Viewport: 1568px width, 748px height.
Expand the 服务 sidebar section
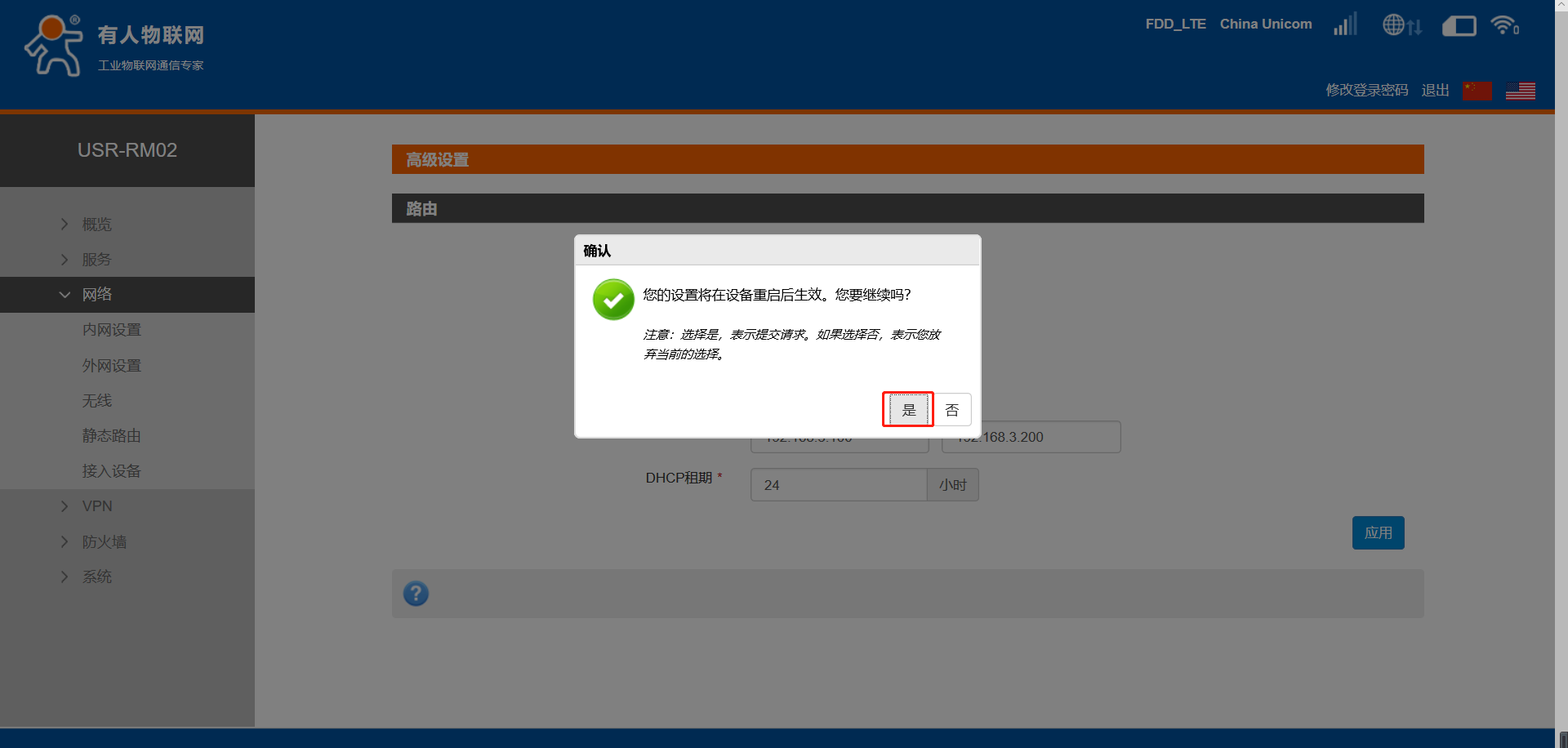coord(96,260)
